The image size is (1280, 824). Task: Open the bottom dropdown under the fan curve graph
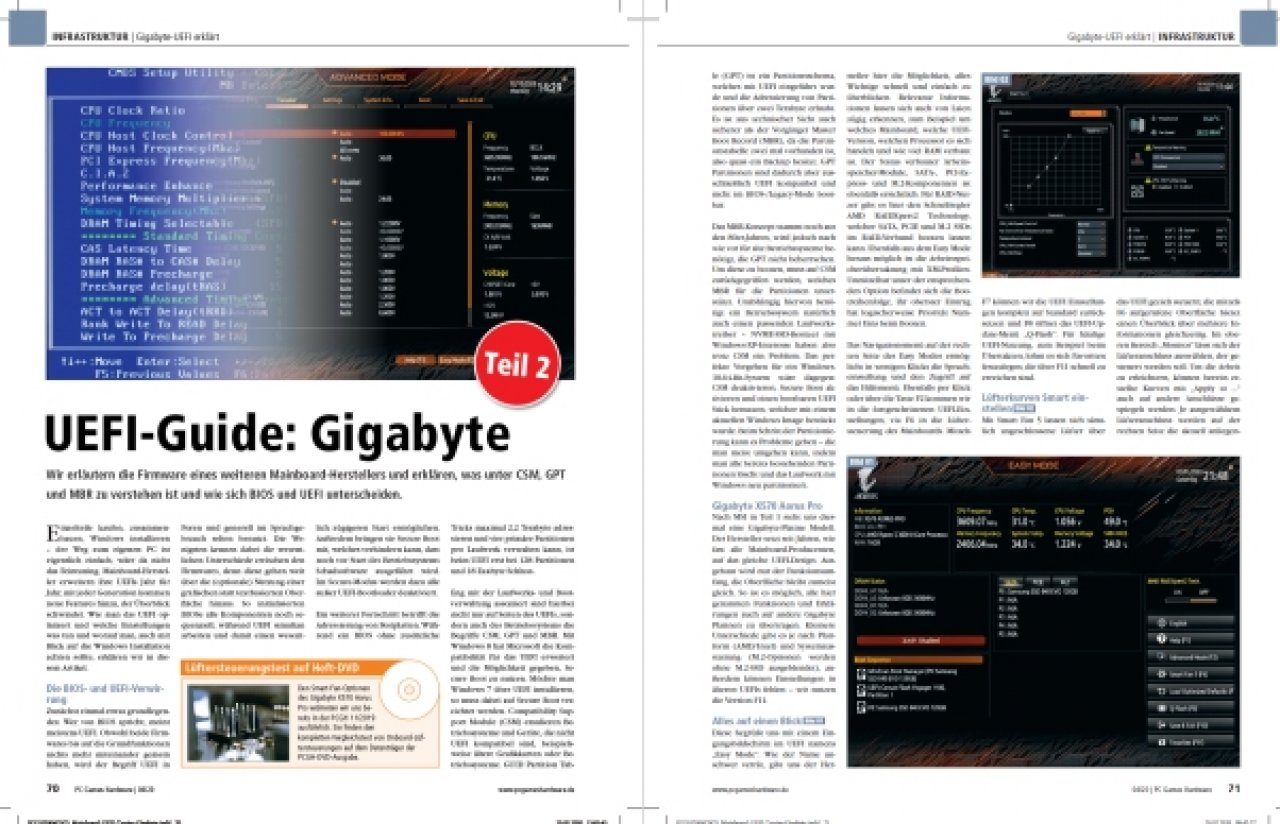(1092, 253)
